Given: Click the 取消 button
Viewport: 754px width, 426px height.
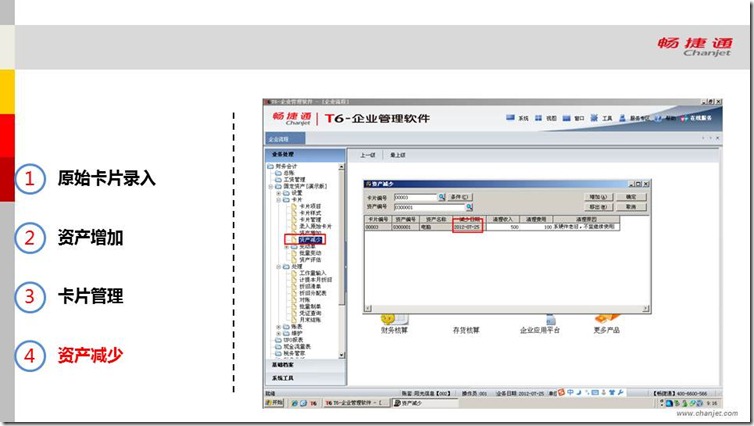Looking at the screenshot, I should 631,207.
